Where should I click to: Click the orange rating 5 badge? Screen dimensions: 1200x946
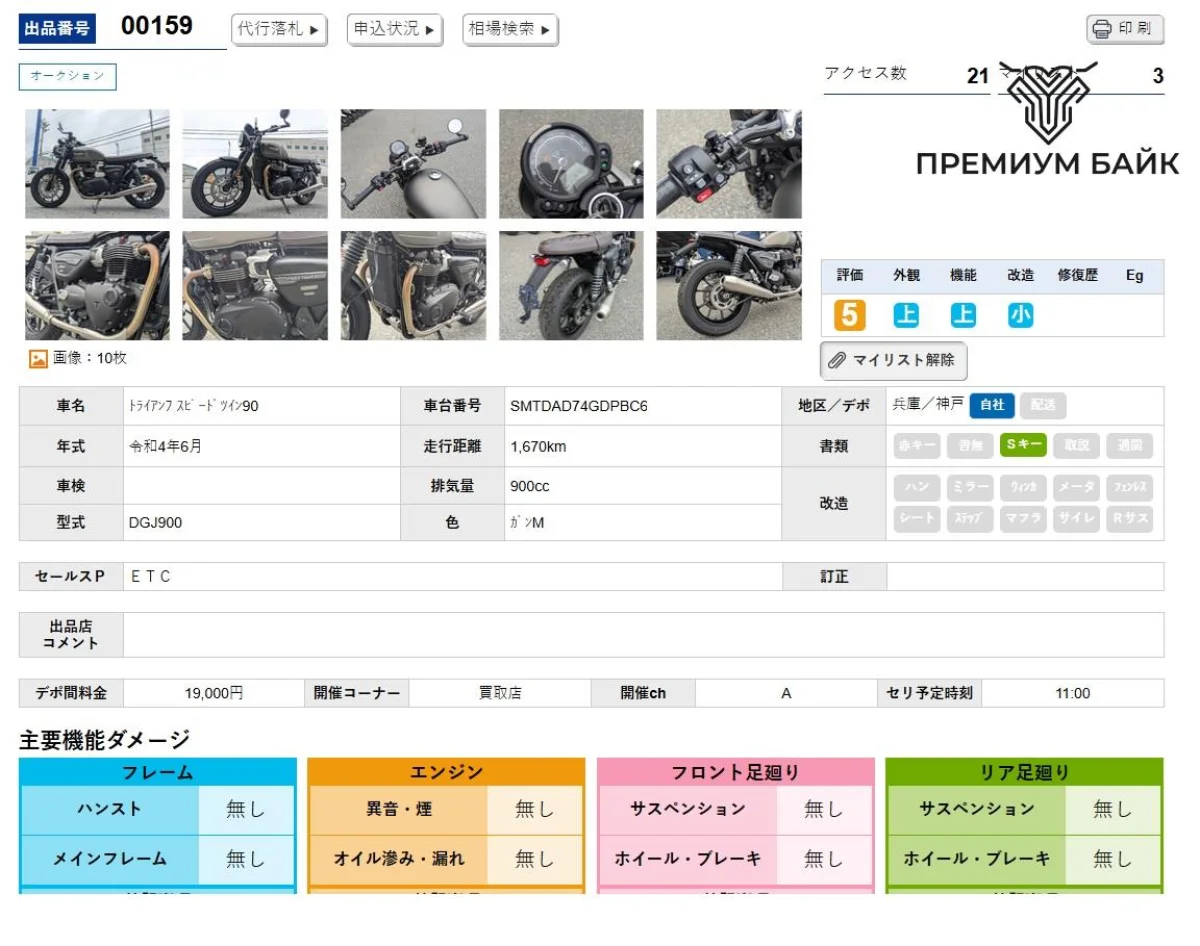click(x=849, y=316)
